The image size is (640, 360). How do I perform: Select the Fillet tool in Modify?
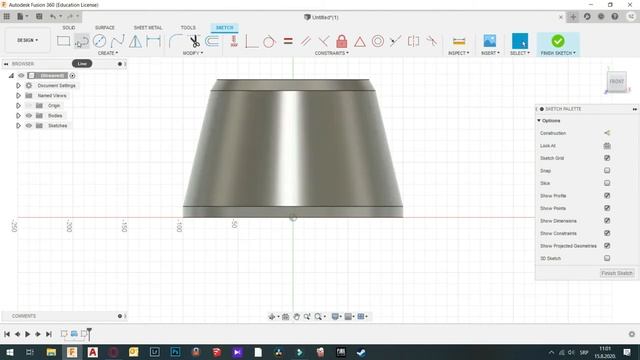click(176, 41)
